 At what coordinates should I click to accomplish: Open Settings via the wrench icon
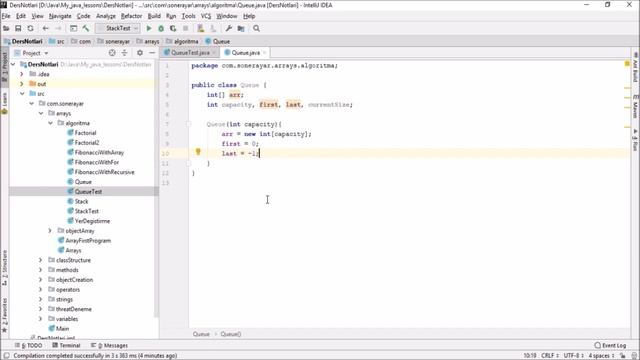pyautogui.click(x=229, y=29)
